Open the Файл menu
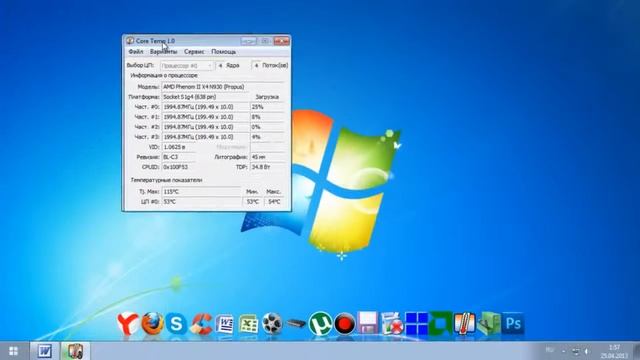Image resolution: width=640 pixels, height=360 pixels. [x=136, y=52]
